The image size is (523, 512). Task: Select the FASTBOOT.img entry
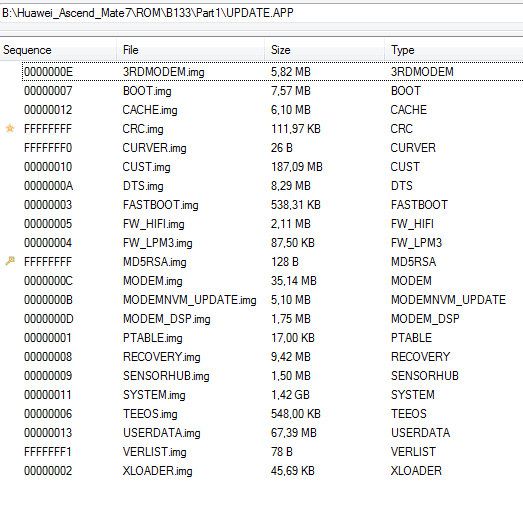(273, 205)
